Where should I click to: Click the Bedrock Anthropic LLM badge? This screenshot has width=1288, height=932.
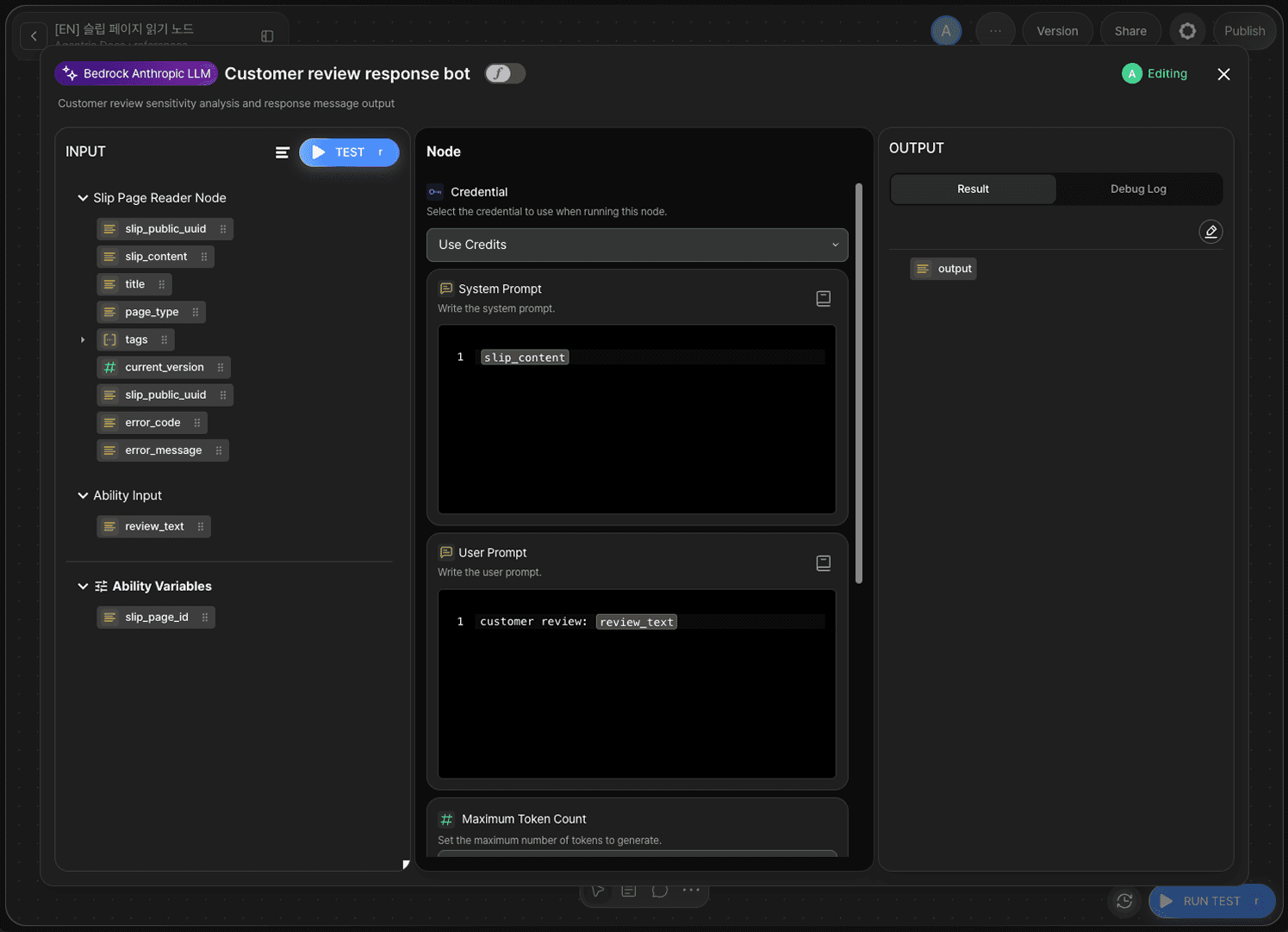pos(136,73)
